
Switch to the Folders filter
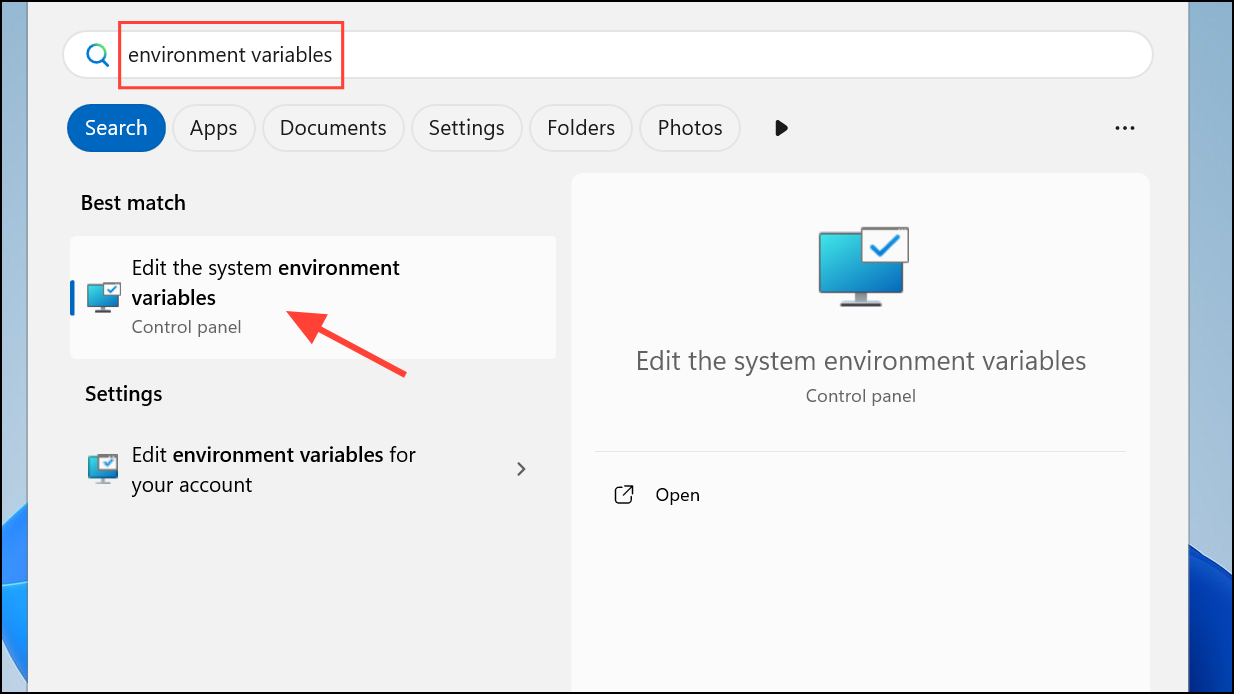[x=580, y=127]
